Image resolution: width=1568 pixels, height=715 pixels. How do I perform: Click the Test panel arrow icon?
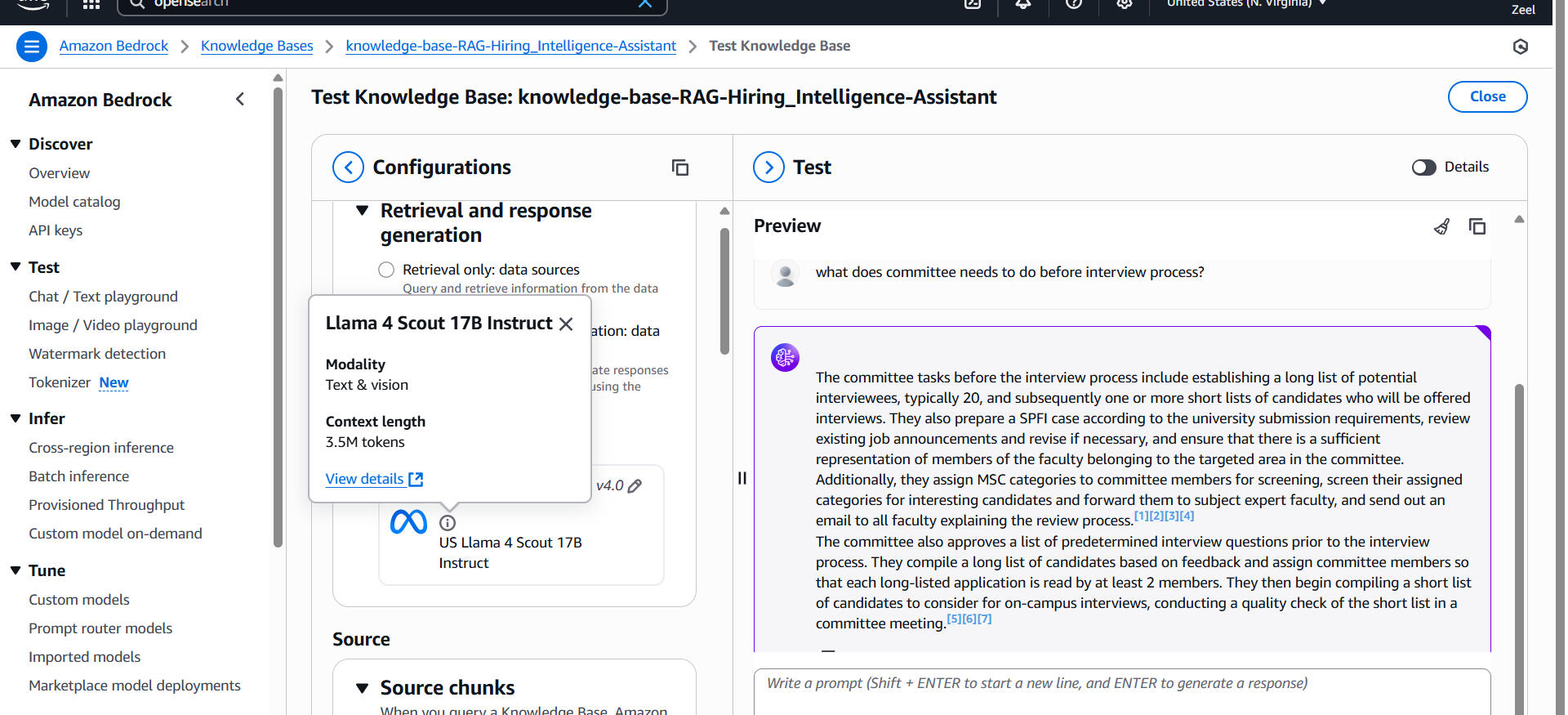coord(768,168)
